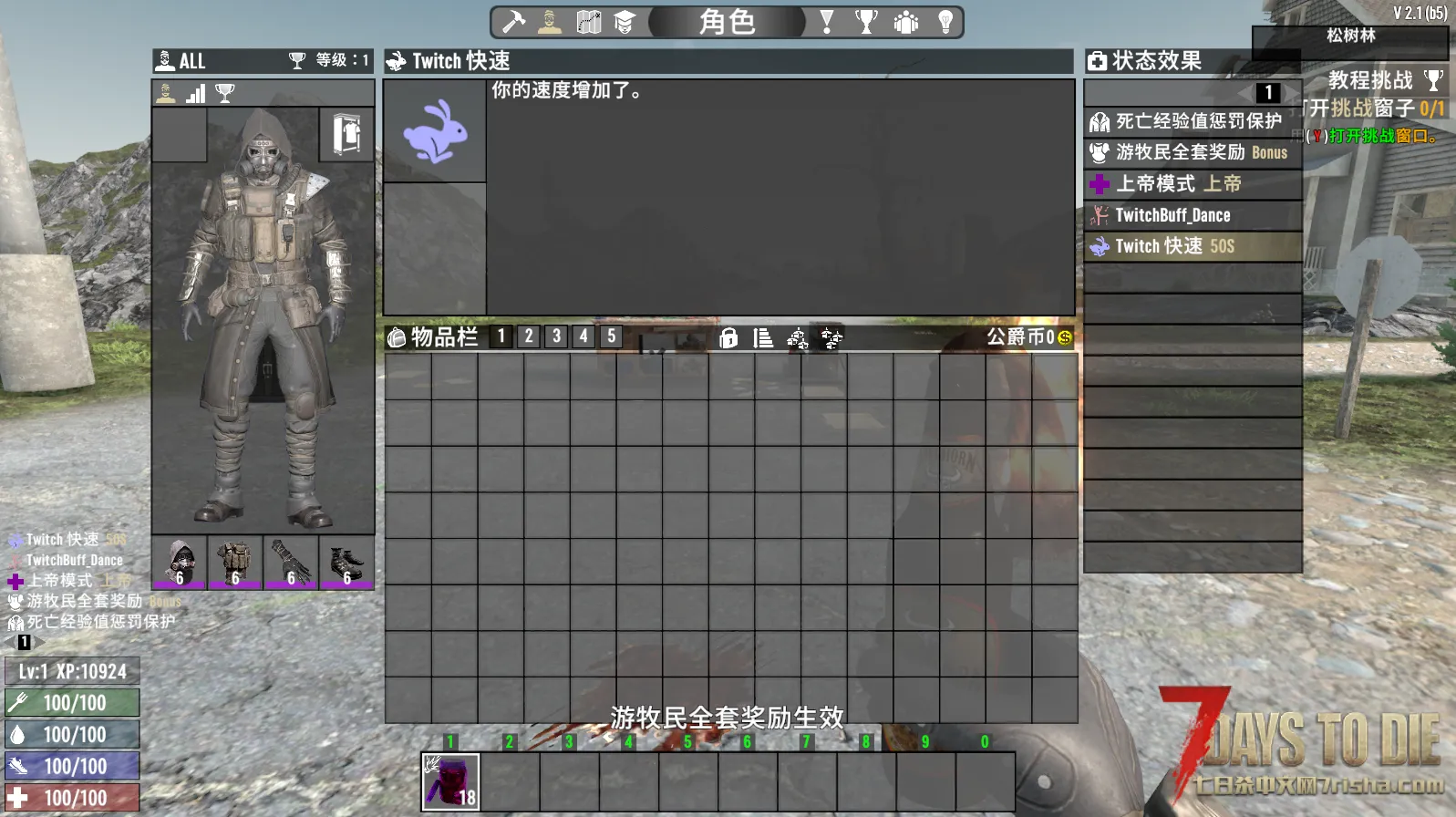
Task: Select Twitch 快速 50S status effect row
Action: [x=1193, y=246]
